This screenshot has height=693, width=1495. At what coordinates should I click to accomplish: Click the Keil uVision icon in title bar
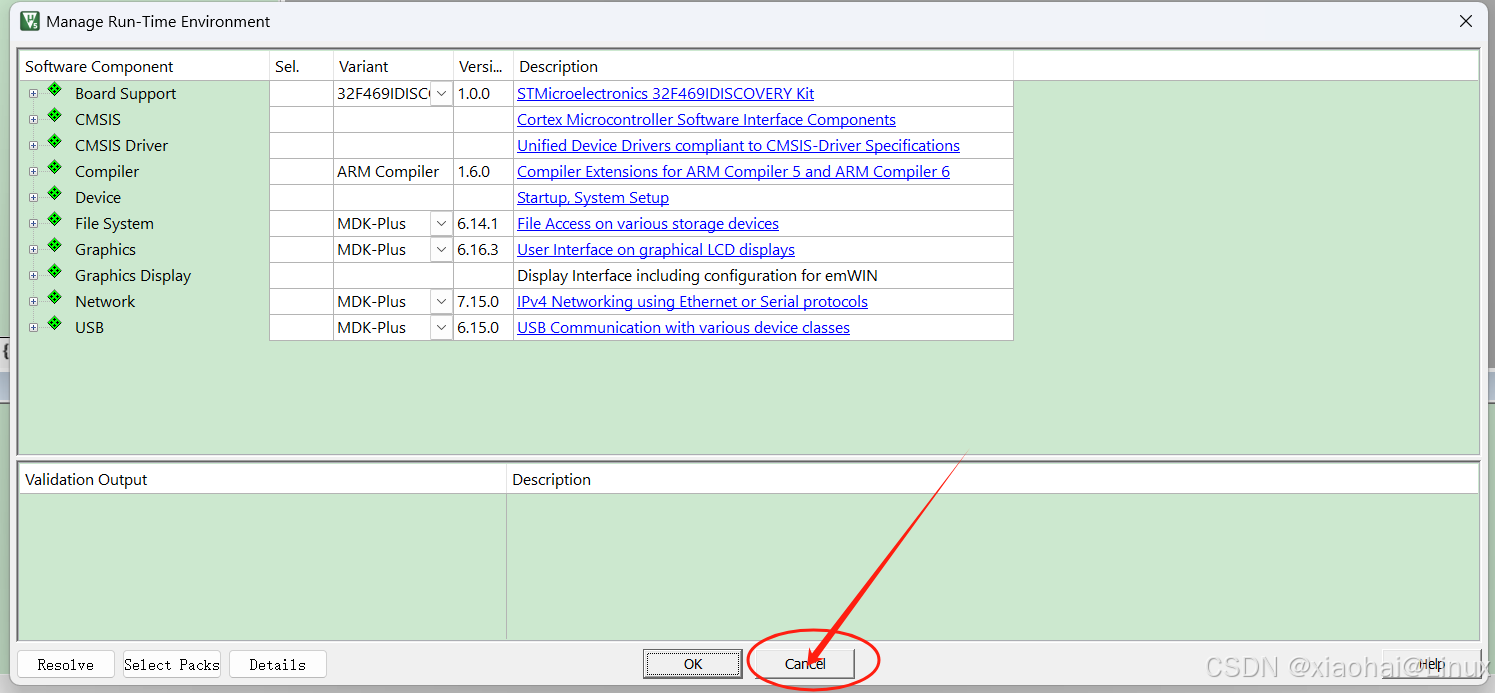[x=30, y=21]
